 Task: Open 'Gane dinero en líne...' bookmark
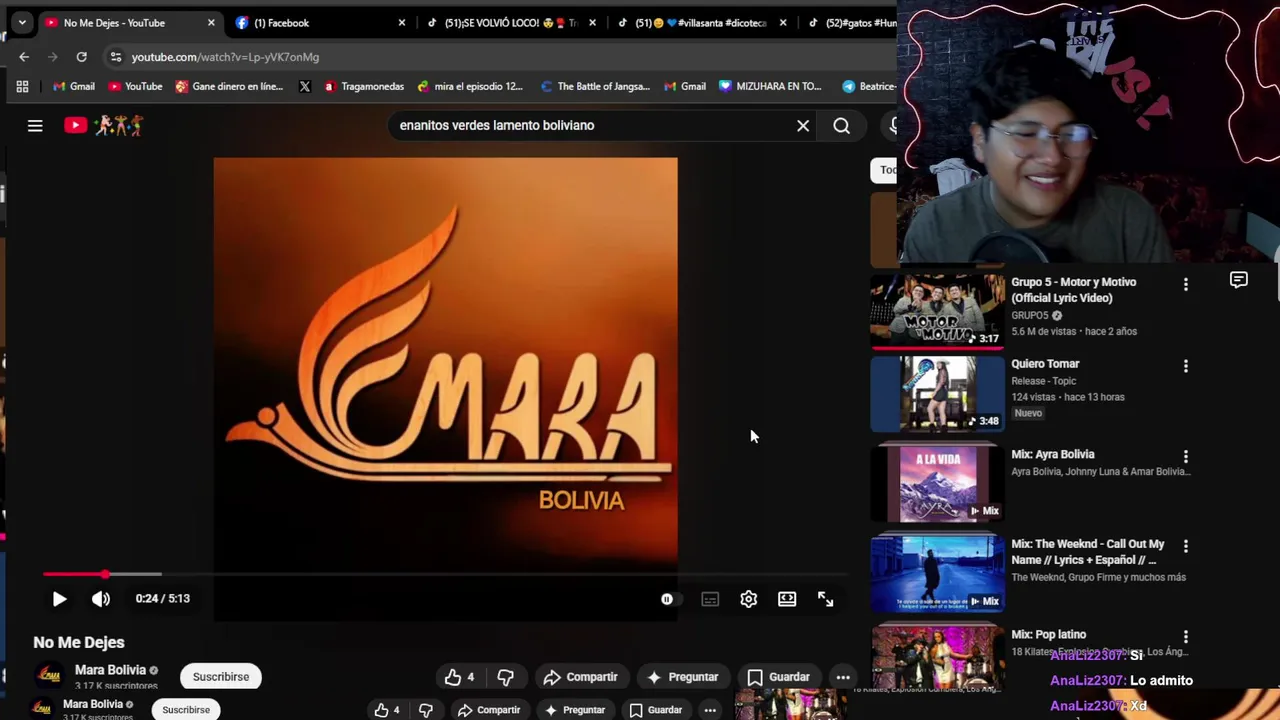pyautogui.click(x=229, y=87)
